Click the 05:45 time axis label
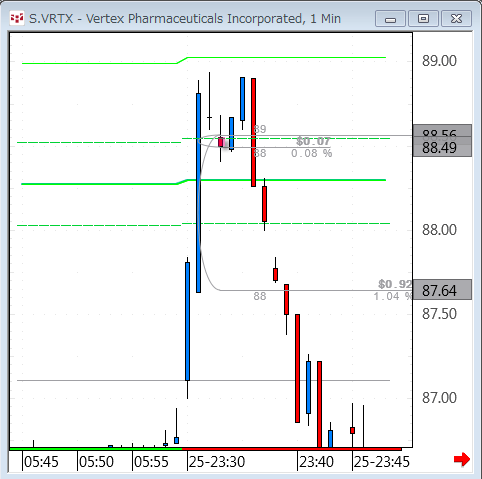The width and height of the screenshot is (482, 479). click(41, 462)
